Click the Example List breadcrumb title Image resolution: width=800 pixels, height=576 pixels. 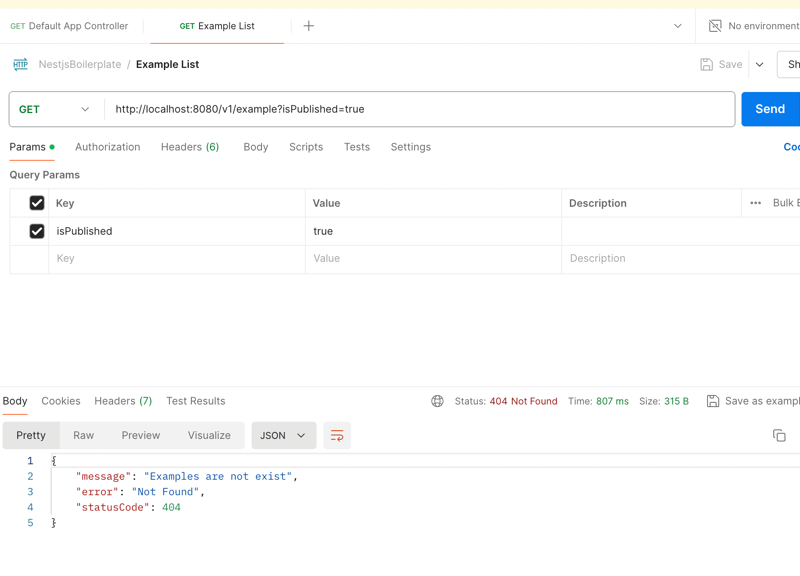[x=167, y=64]
